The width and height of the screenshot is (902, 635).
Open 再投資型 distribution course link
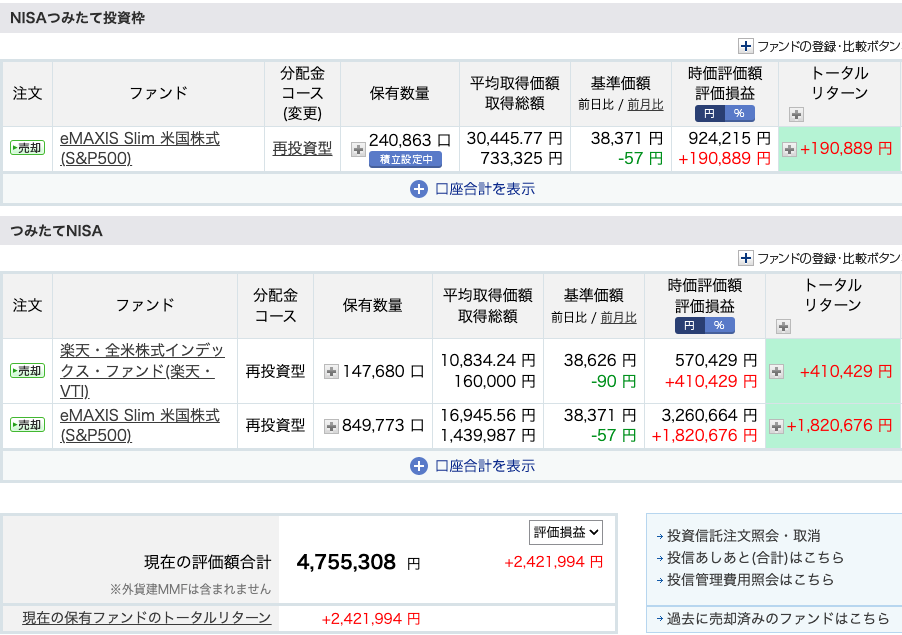(302, 148)
